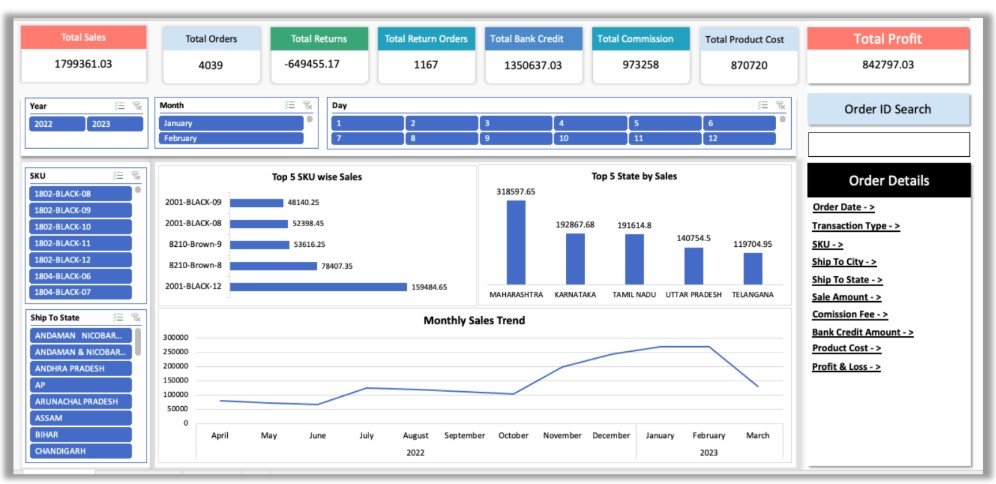Select day 4 in Day slicer
996x484 pixels.
coord(591,123)
